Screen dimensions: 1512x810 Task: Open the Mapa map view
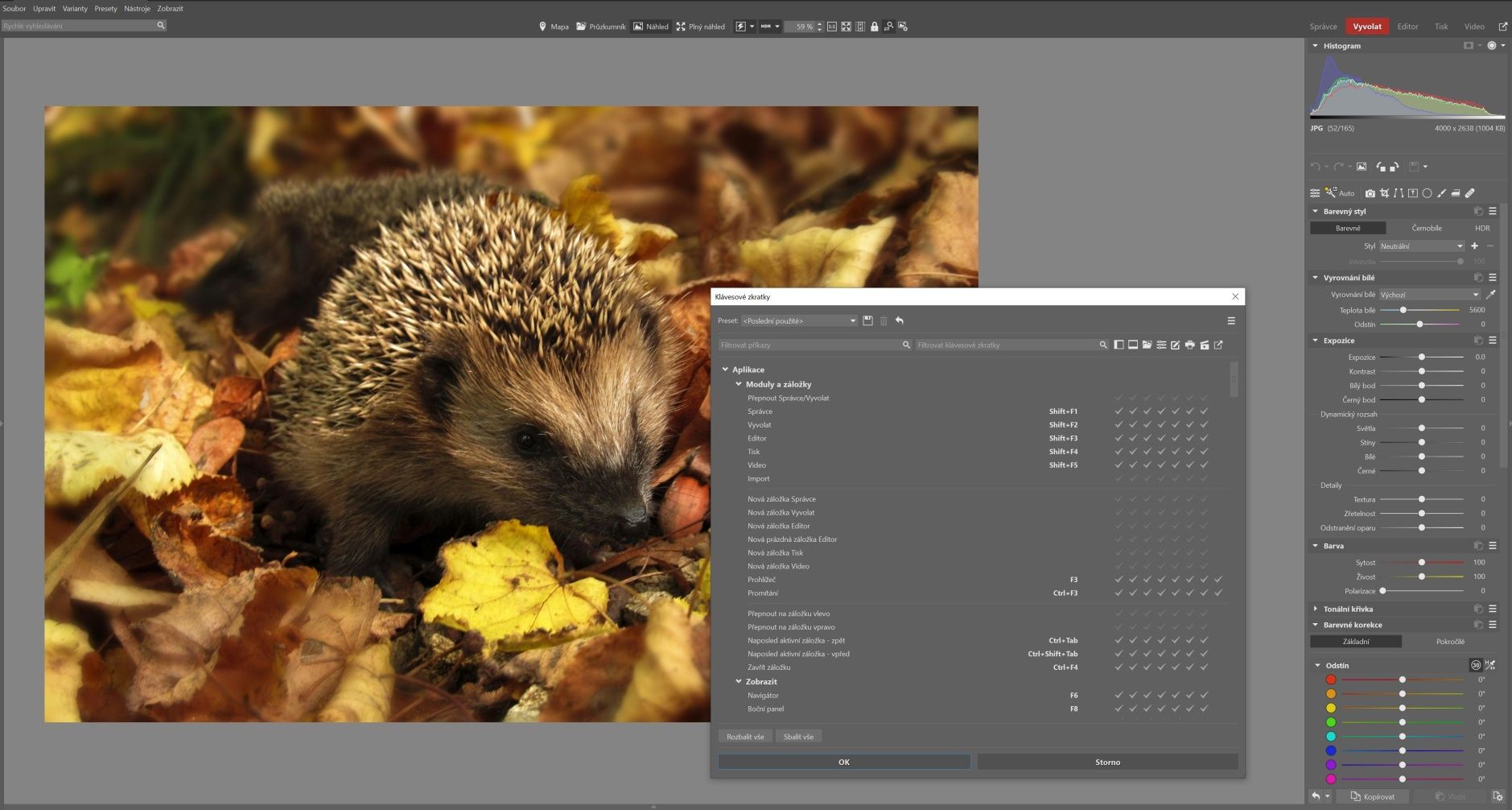553,27
